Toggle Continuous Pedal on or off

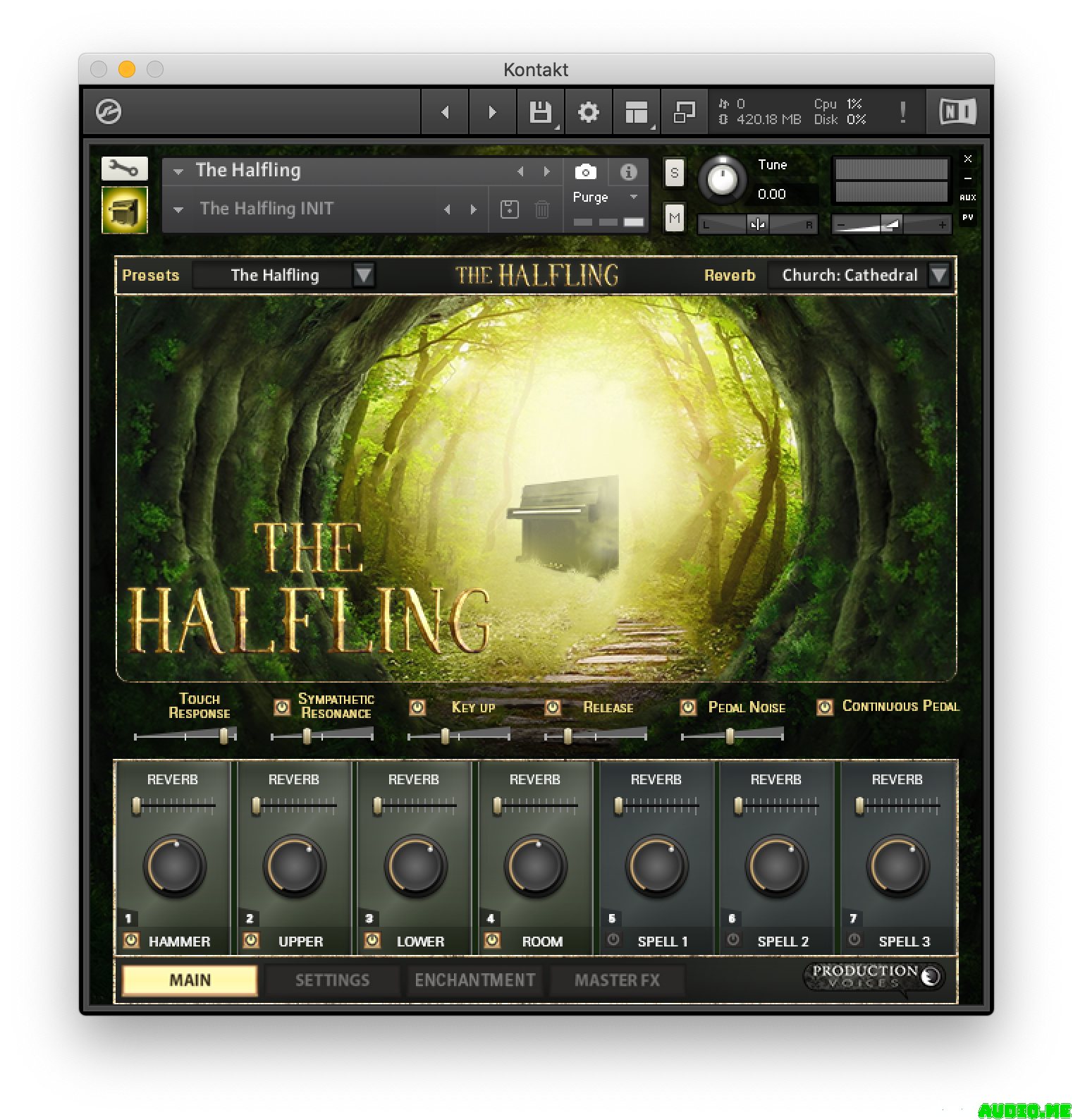(824, 707)
